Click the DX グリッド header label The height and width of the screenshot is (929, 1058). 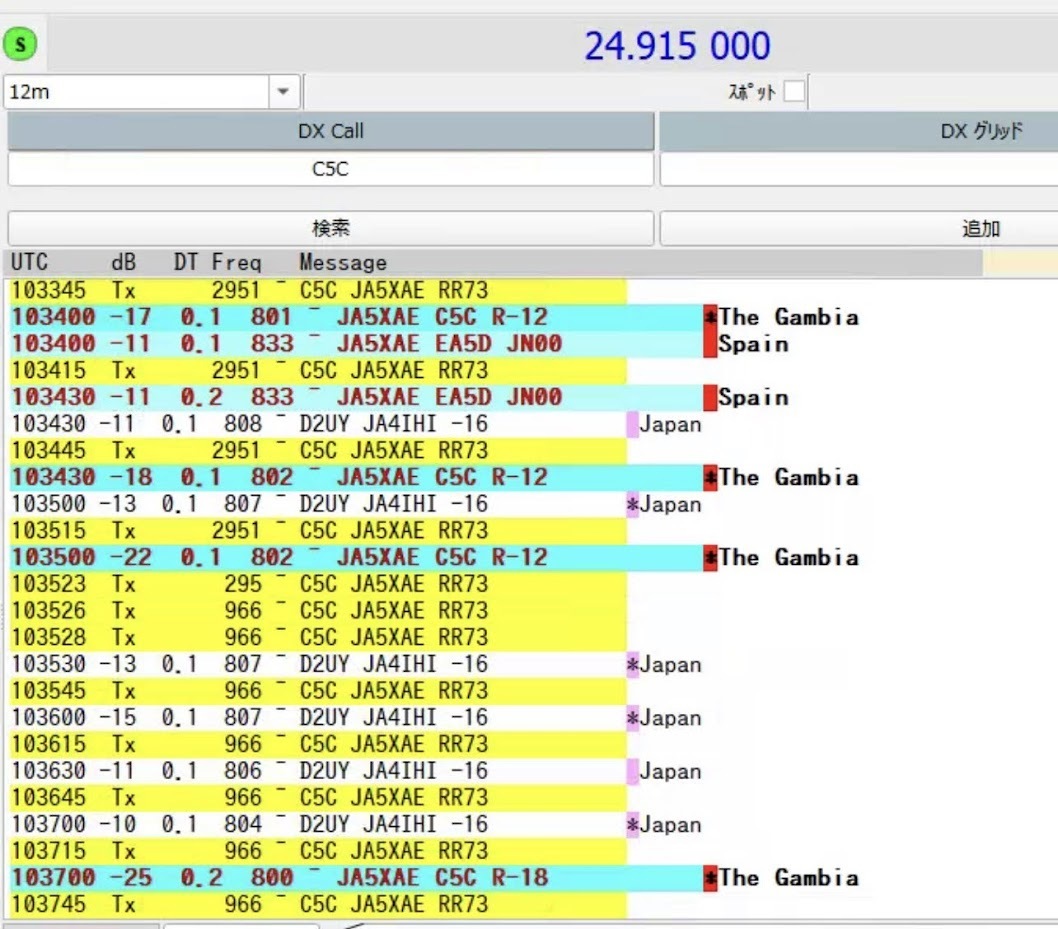pyautogui.click(x=980, y=131)
